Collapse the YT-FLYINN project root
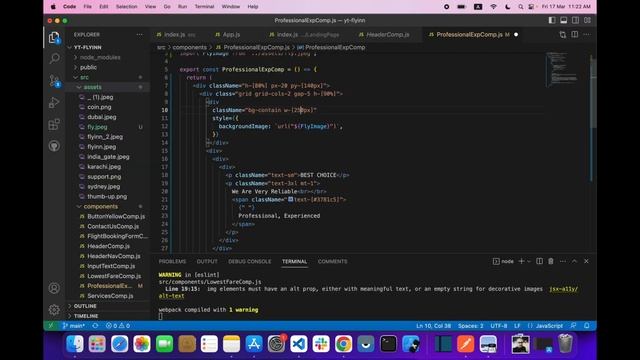Viewport: 640px width, 360px height. click(x=87, y=47)
